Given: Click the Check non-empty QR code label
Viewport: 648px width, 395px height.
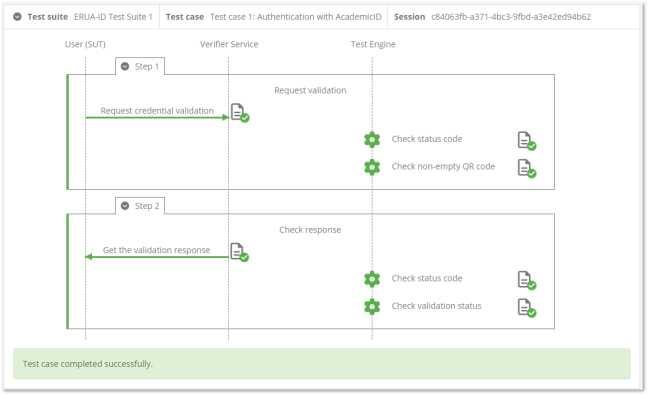Looking at the screenshot, I should point(443,167).
